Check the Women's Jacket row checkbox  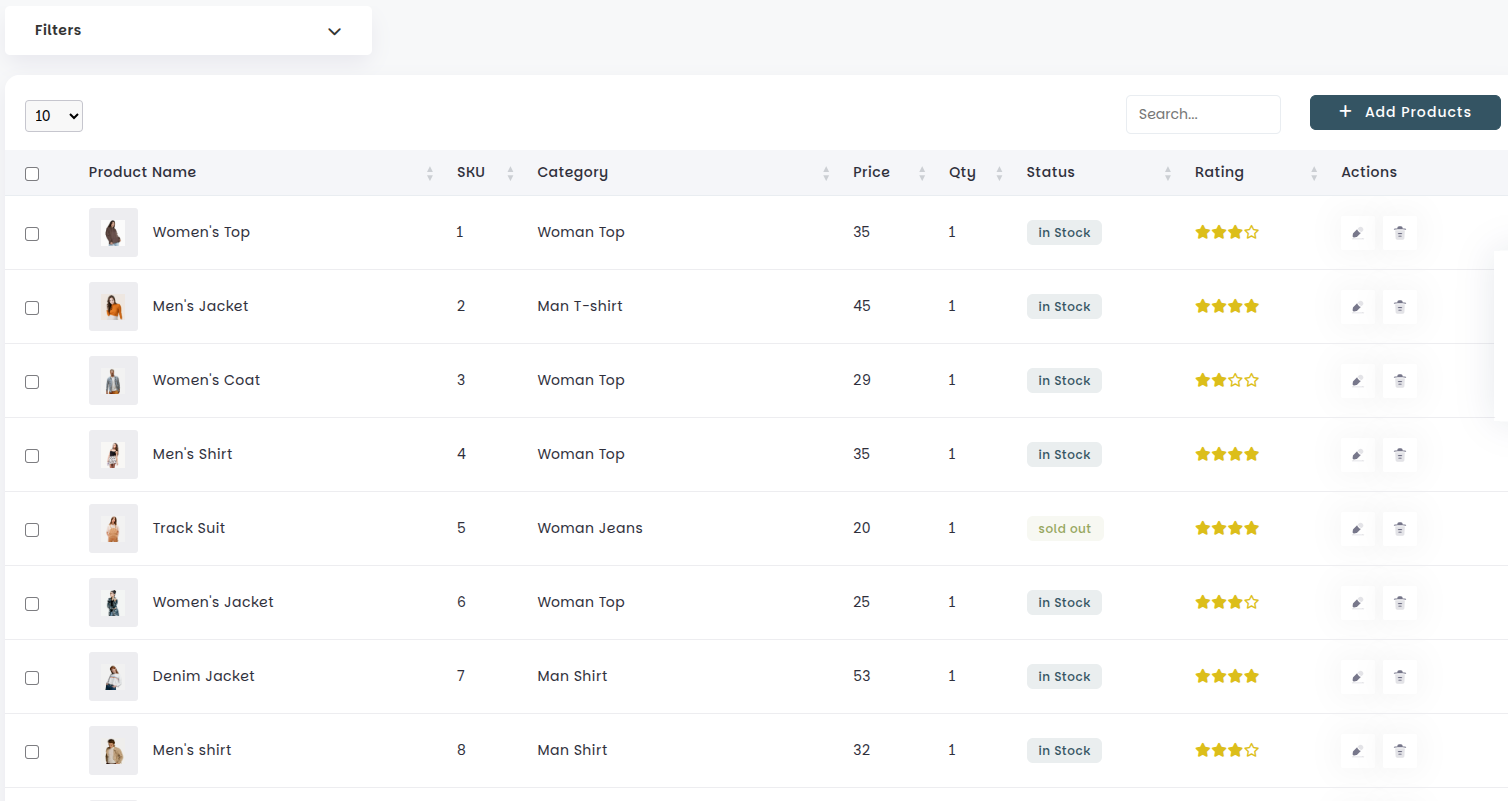pos(31,603)
